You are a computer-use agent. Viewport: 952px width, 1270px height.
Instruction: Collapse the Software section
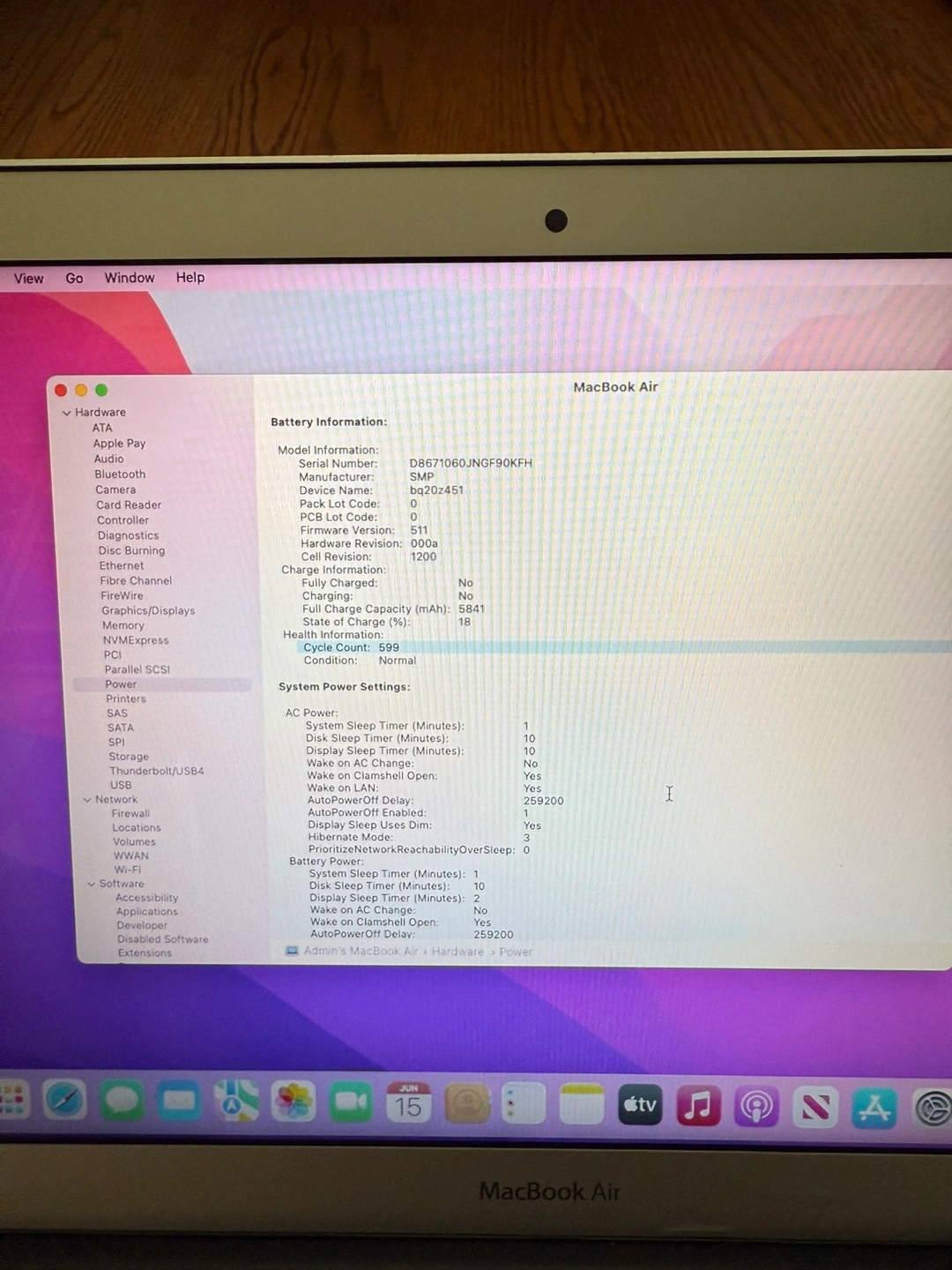[x=91, y=884]
